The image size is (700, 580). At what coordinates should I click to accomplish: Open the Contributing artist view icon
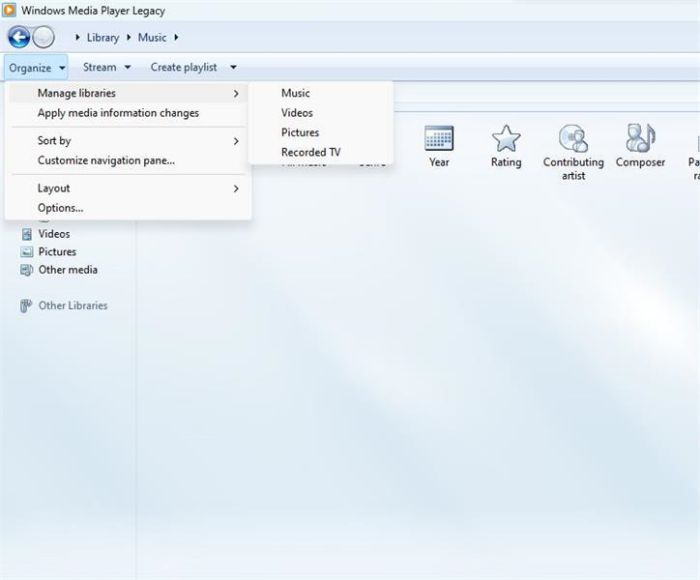pos(573,138)
